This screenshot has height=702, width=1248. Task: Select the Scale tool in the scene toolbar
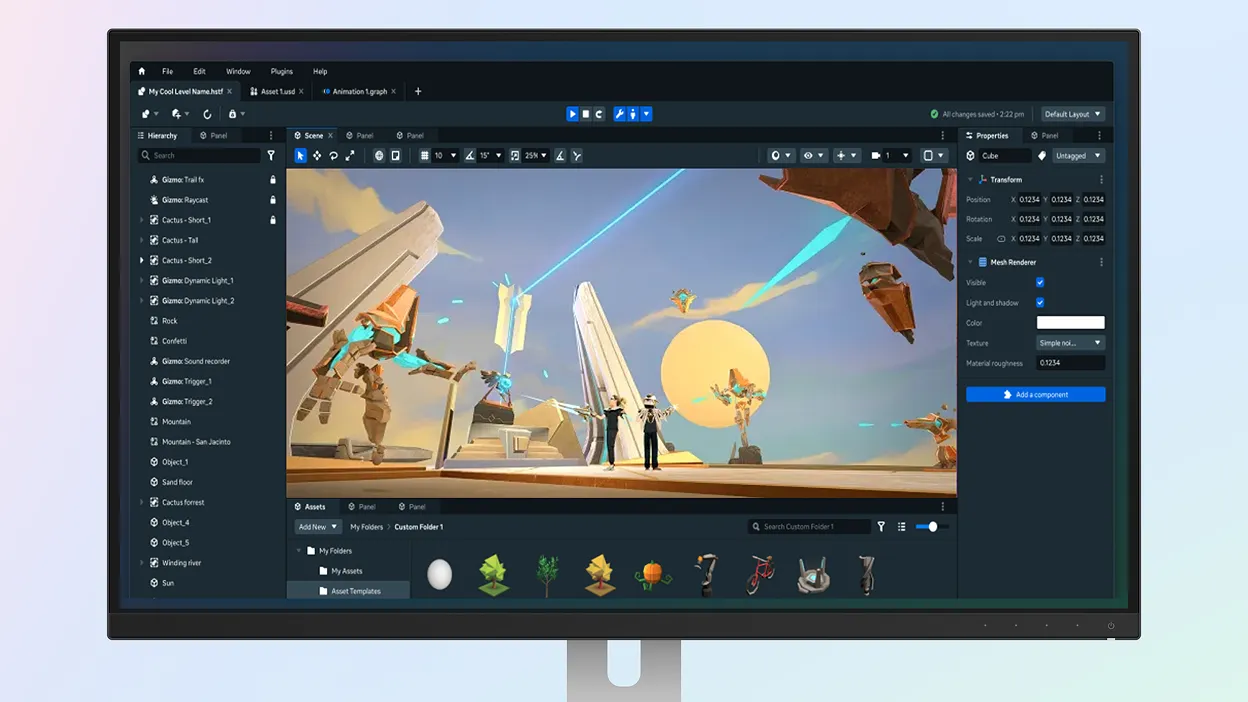click(349, 155)
